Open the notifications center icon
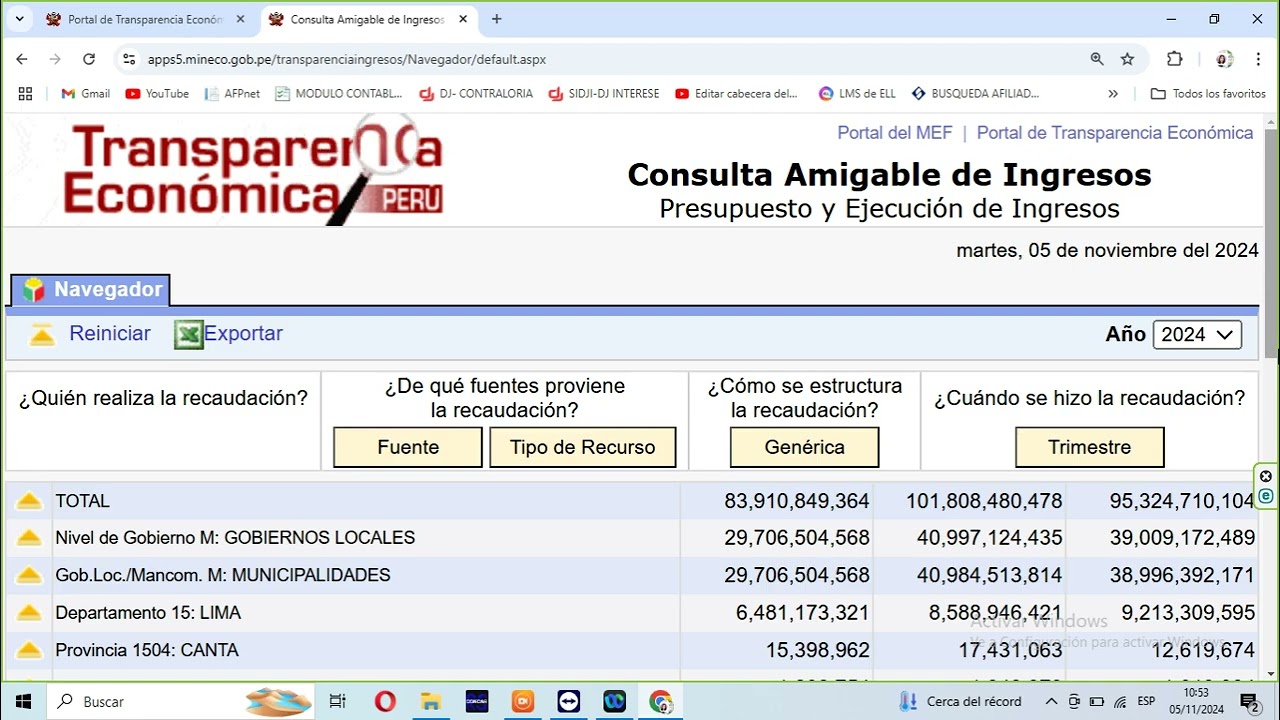Viewport: 1280px width, 720px height. pyautogui.click(x=1250, y=701)
